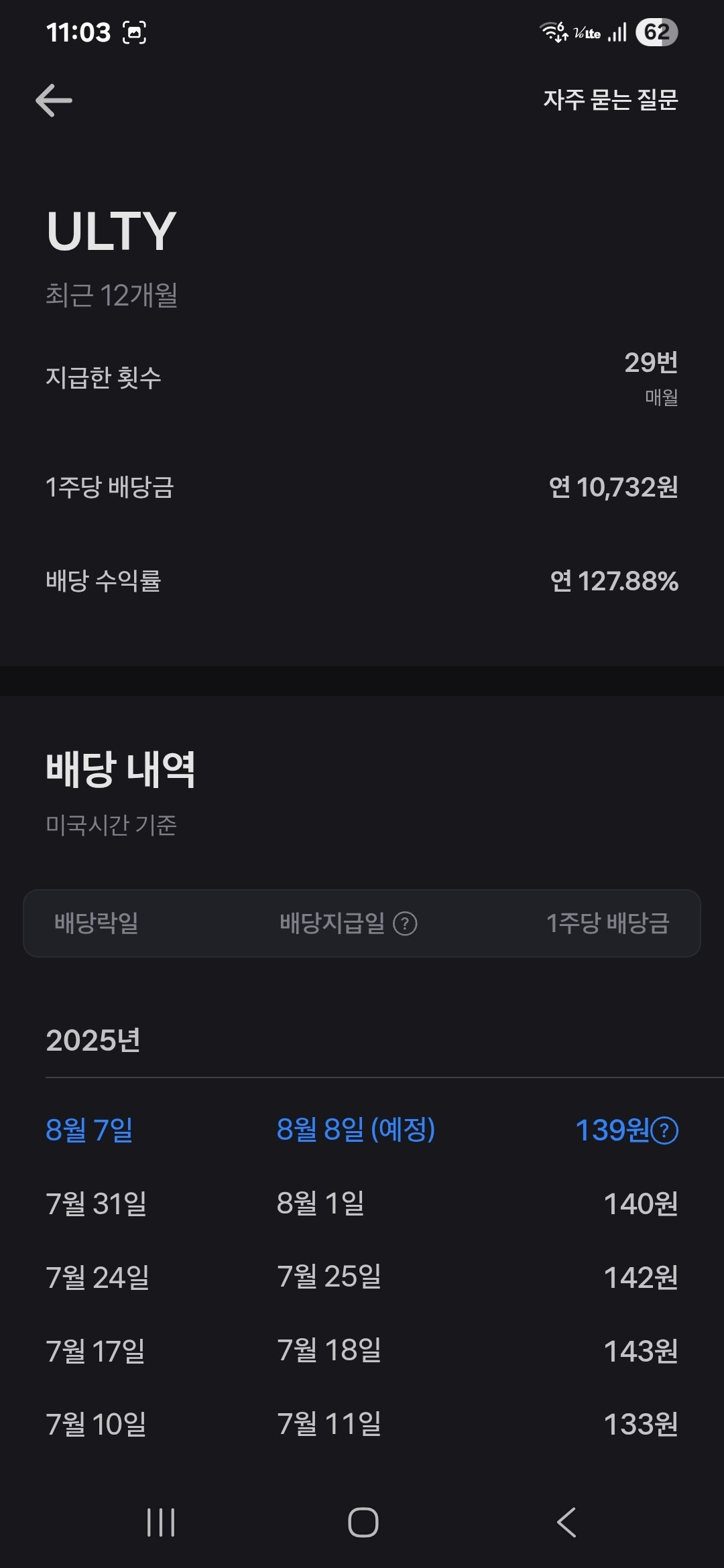The image size is (724, 1568).
Task: Tap the 8월 8일 (예정) payment date
Action: pos(356,1130)
